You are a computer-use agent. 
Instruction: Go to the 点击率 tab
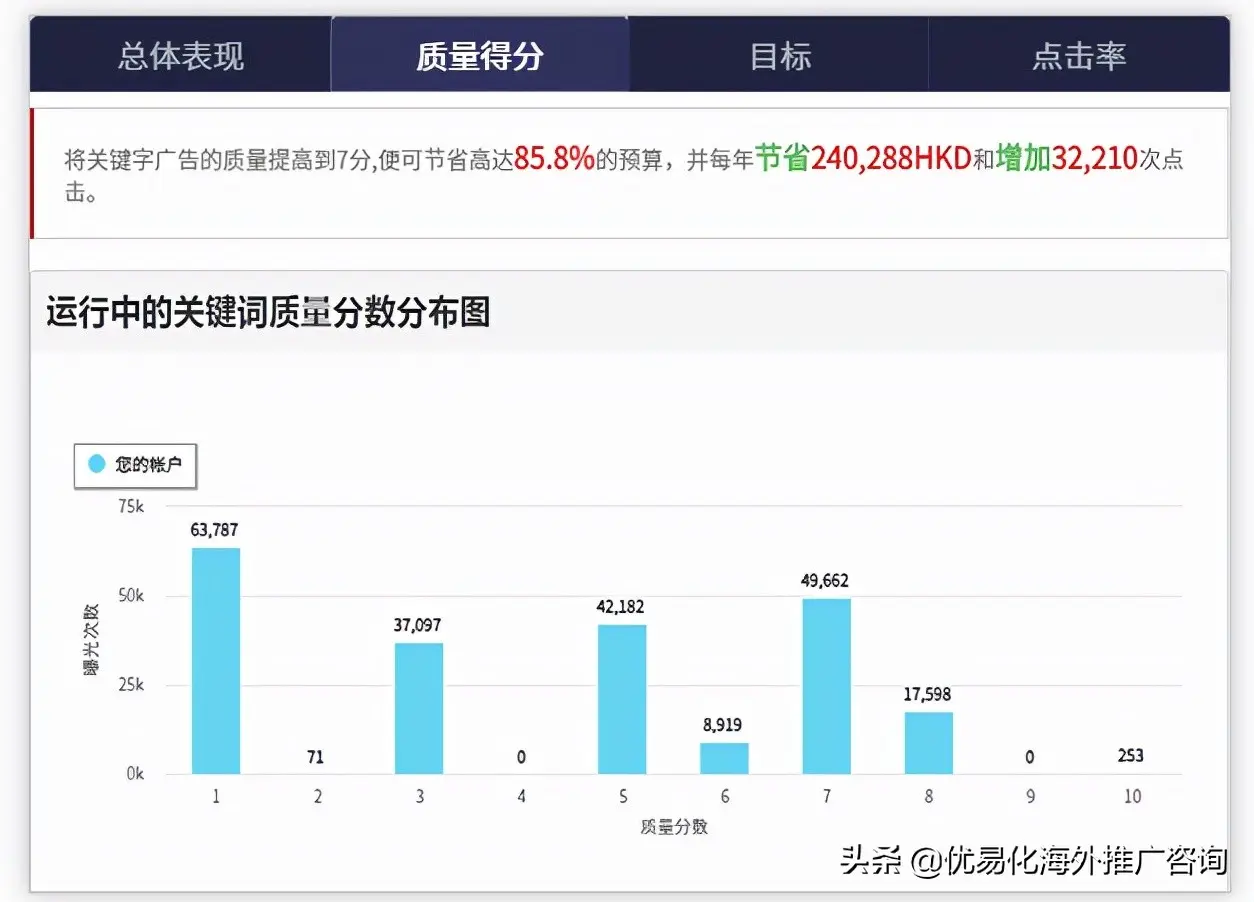click(1079, 55)
